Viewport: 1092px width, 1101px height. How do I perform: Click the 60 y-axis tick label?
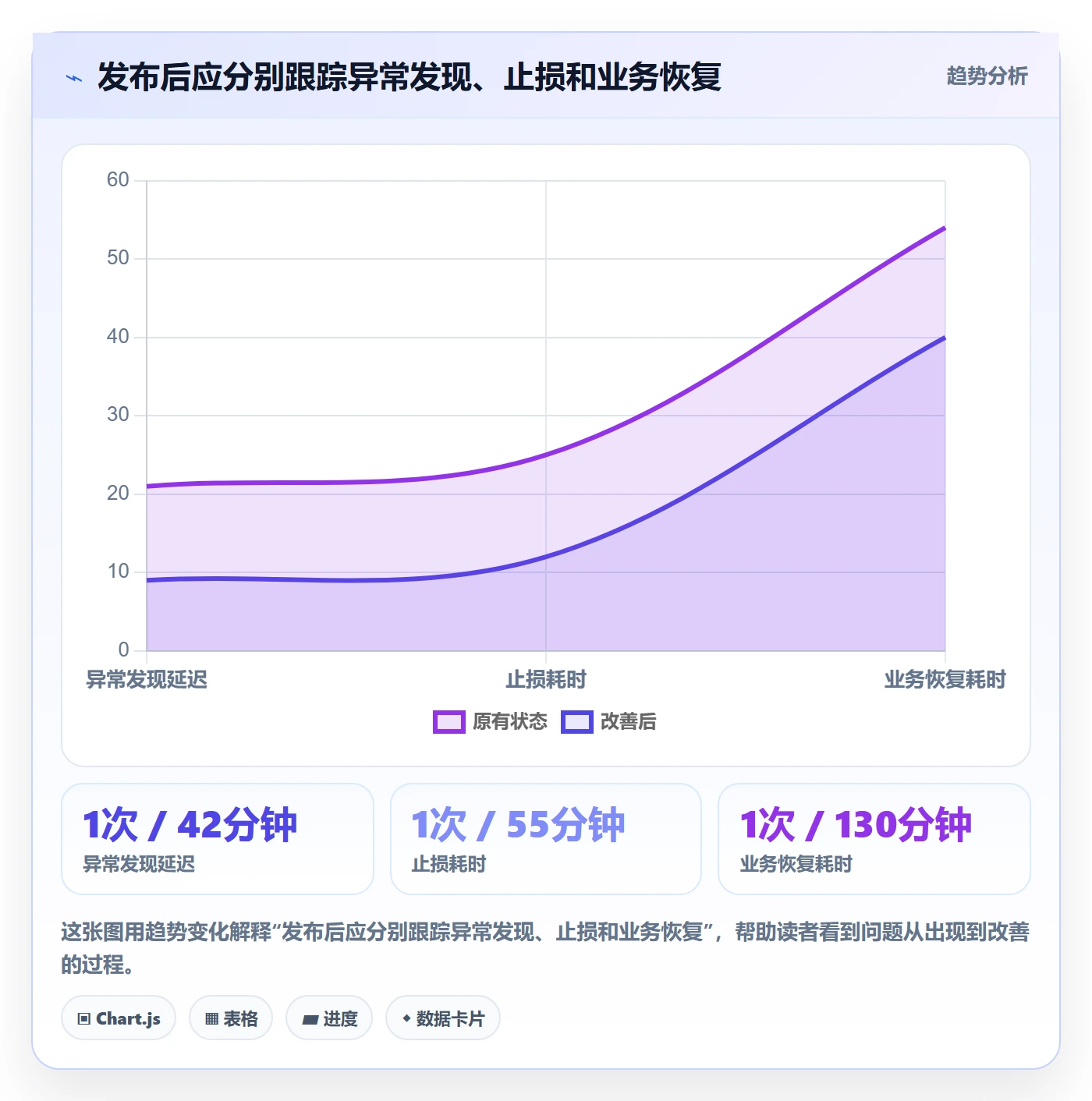point(118,180)
